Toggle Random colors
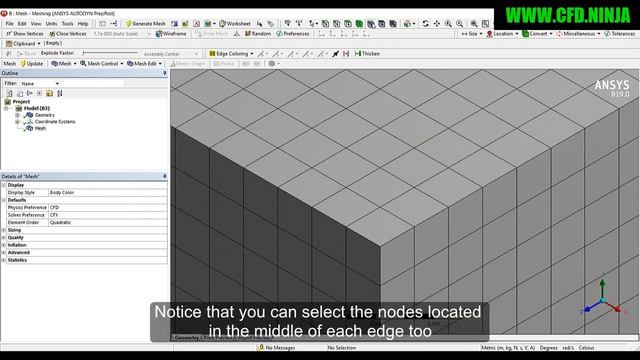Screen dimensions: 640x360 tap(258, 34)
